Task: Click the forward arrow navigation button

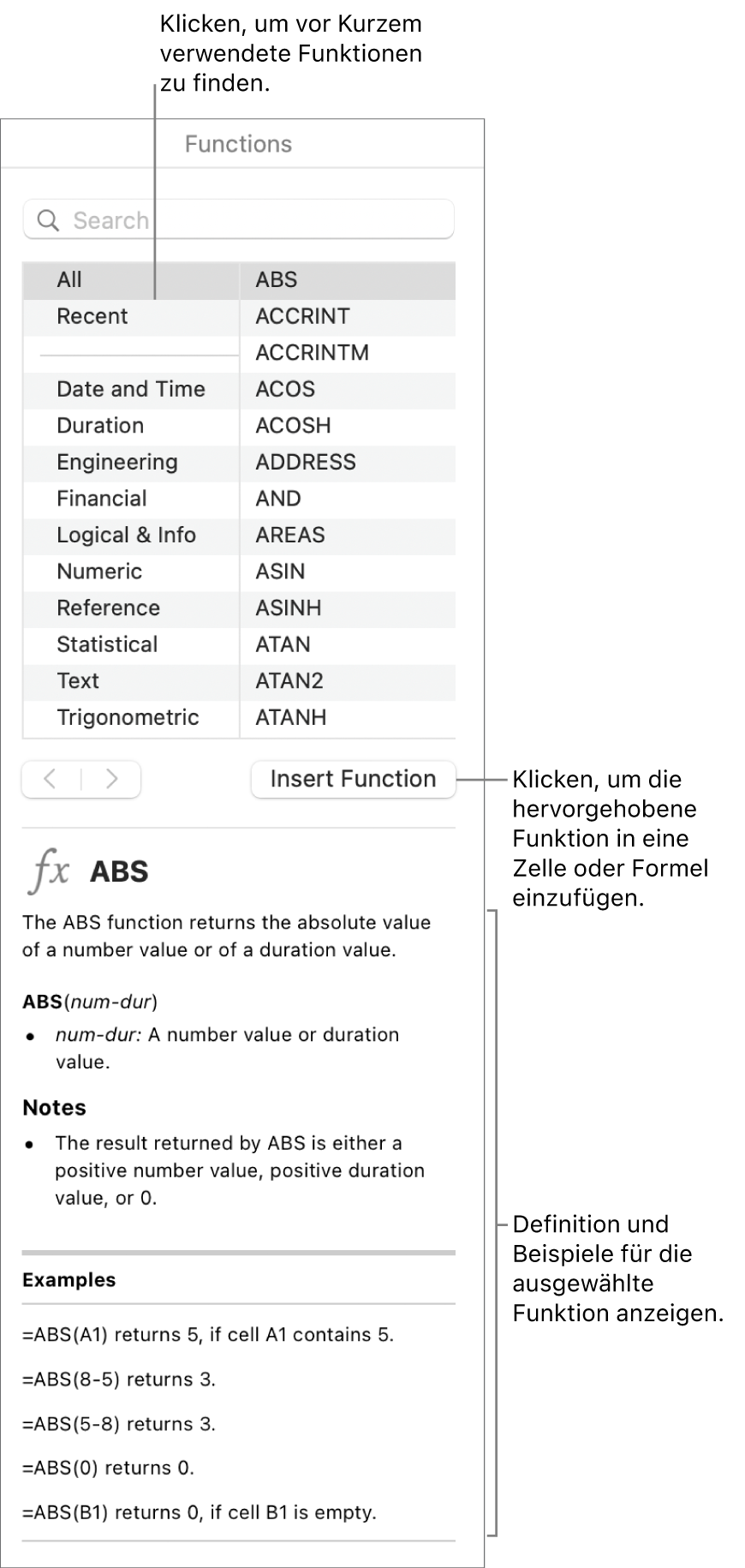Action: (111, 779)
